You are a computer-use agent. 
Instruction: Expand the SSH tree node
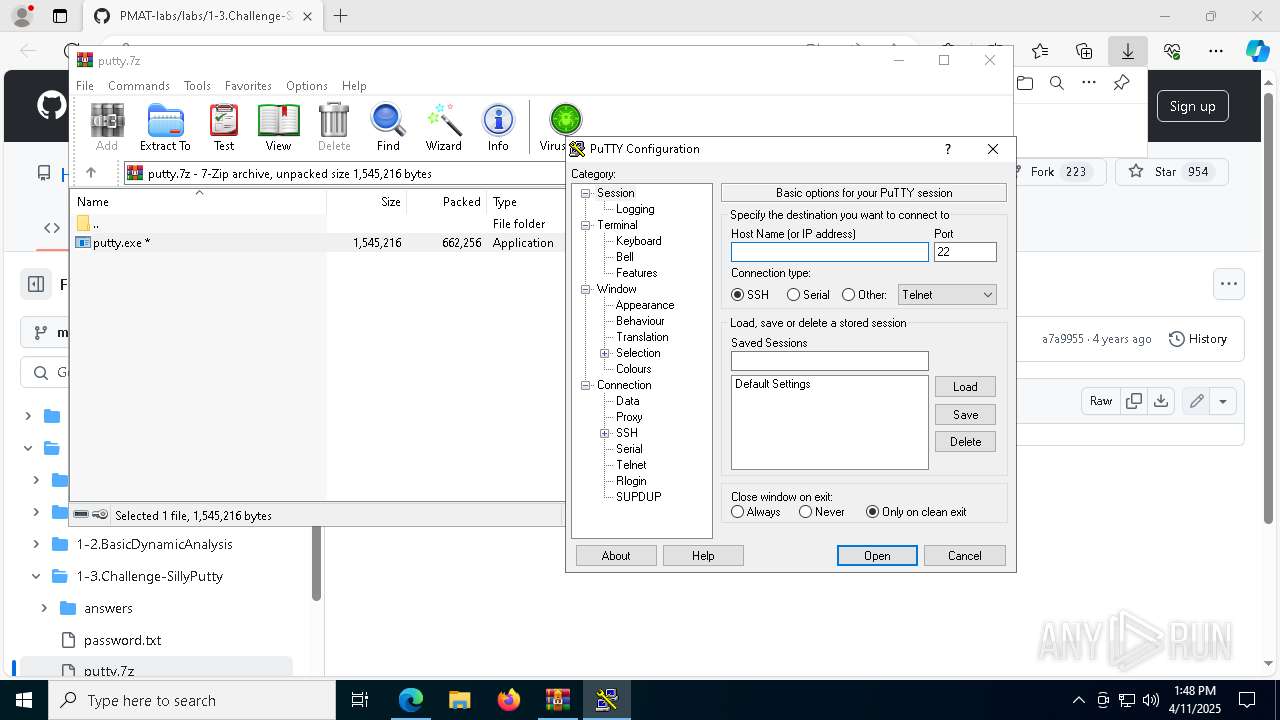pos(604,433)
